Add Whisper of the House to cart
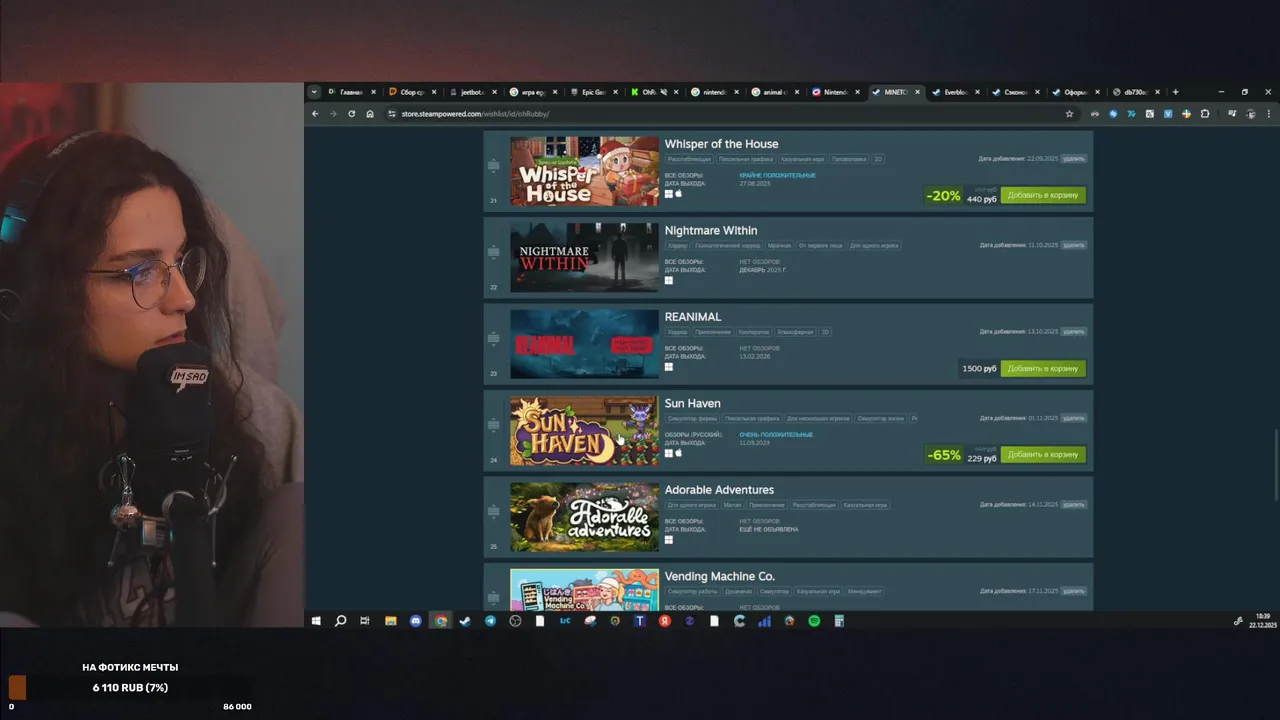 click(1043, 195)
